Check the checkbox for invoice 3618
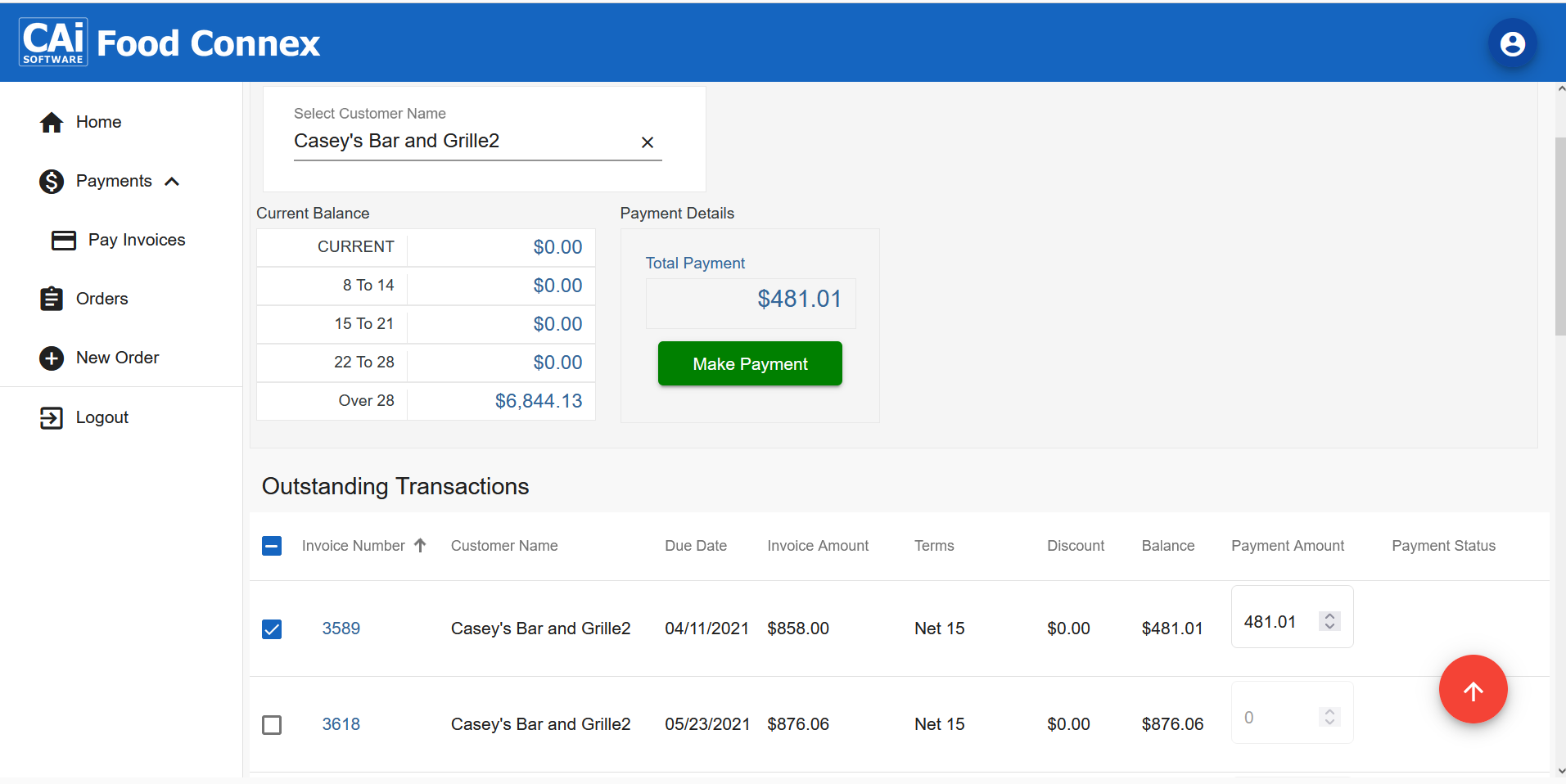The height and width of the screenshot is (784, 1566). coord(272,724)
